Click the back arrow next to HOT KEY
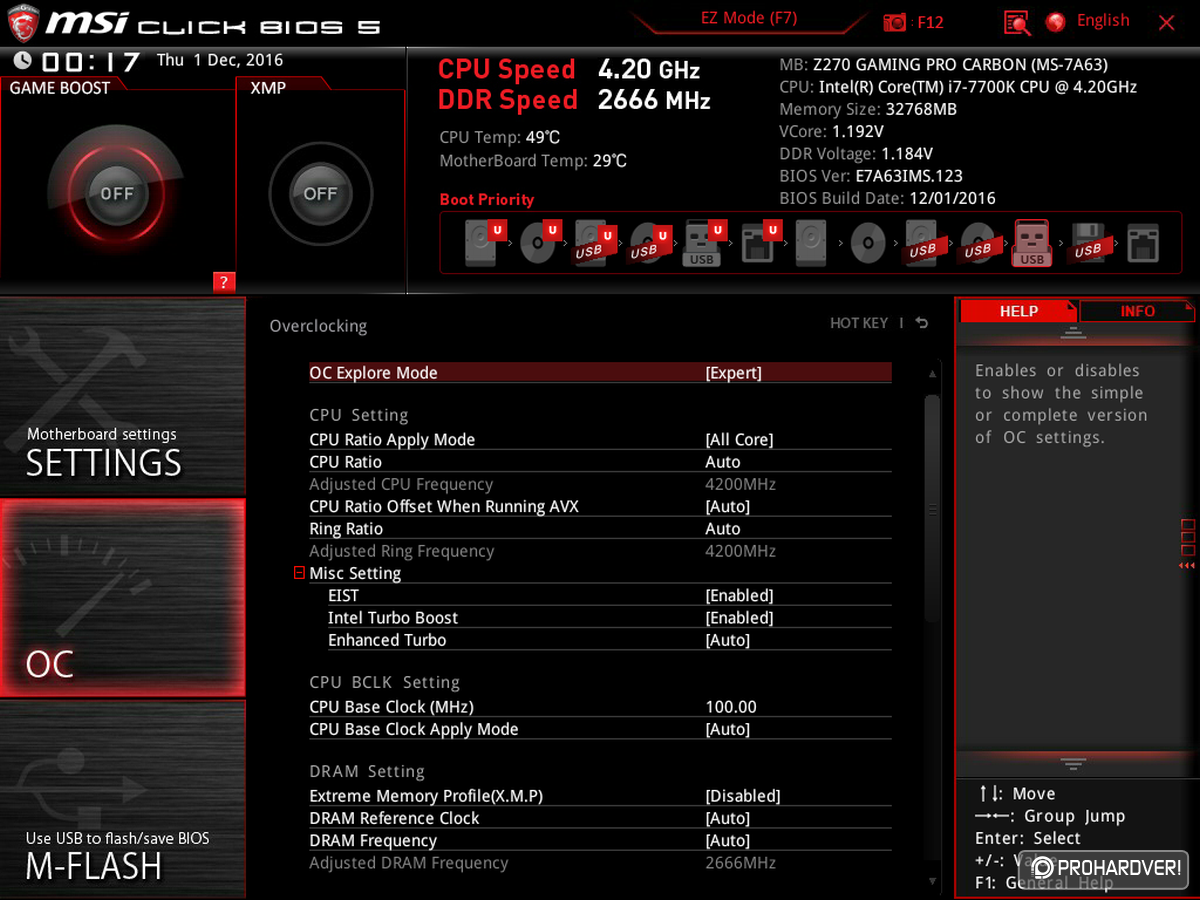1200x900 pixels. tap(921, 323)
